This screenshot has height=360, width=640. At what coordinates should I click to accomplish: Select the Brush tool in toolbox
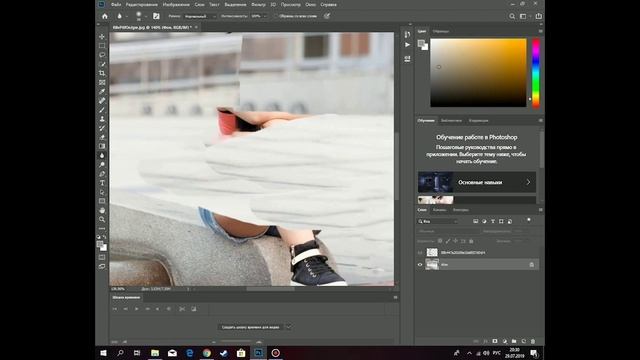click(102, 110)
